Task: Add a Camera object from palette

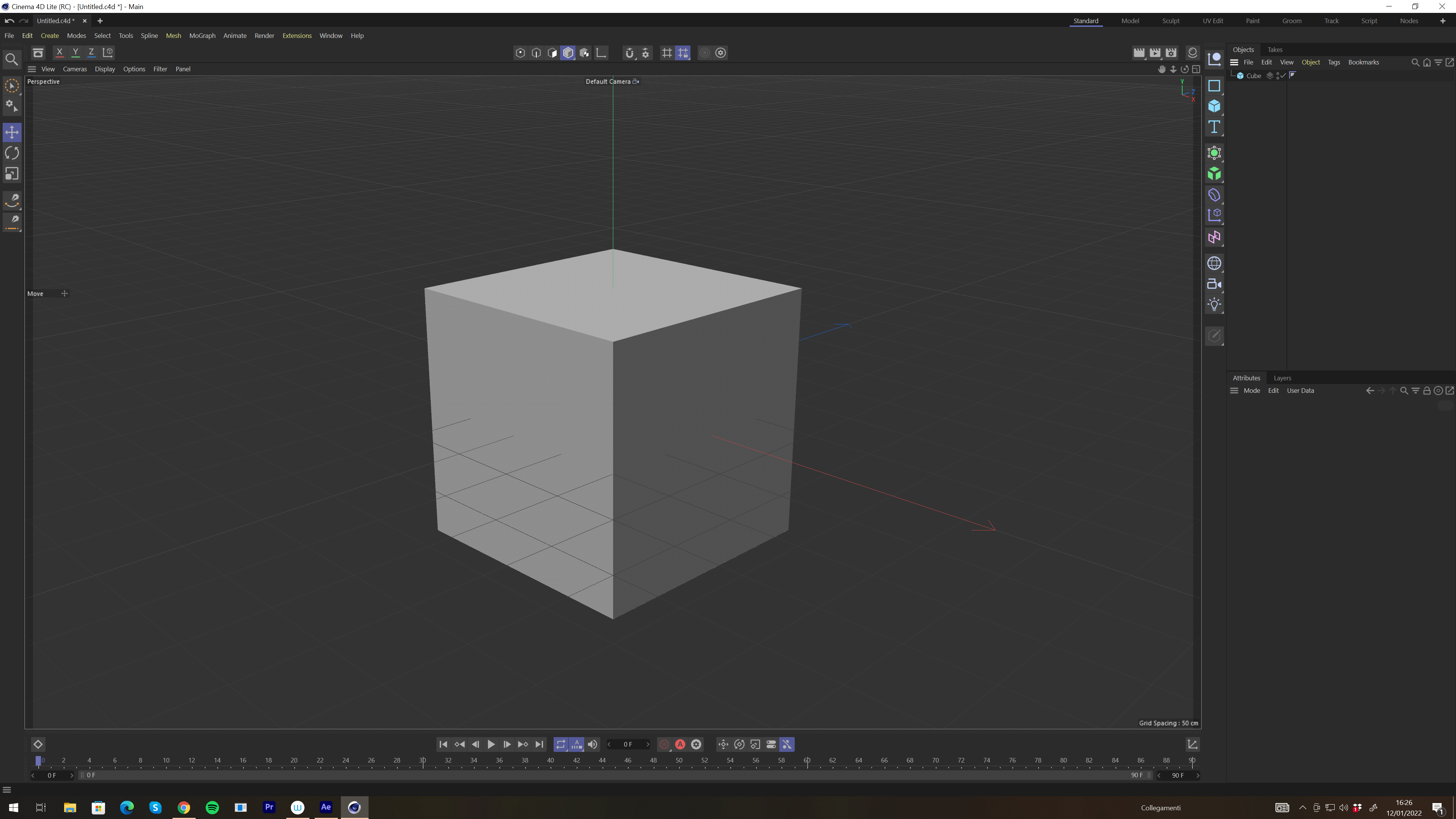Action: (1213, 284)
